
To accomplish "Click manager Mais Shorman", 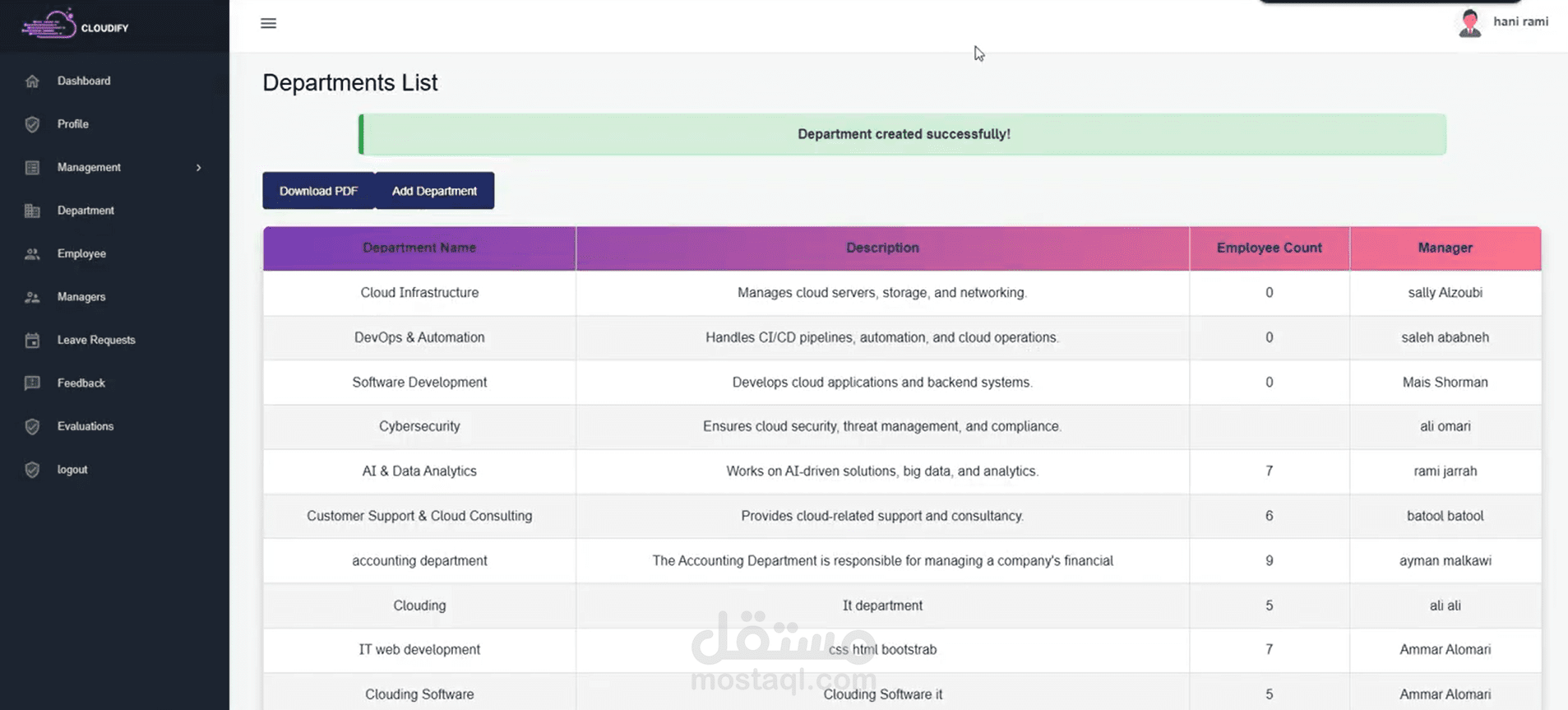I will pyautogui.click(x=1445, y=382).
